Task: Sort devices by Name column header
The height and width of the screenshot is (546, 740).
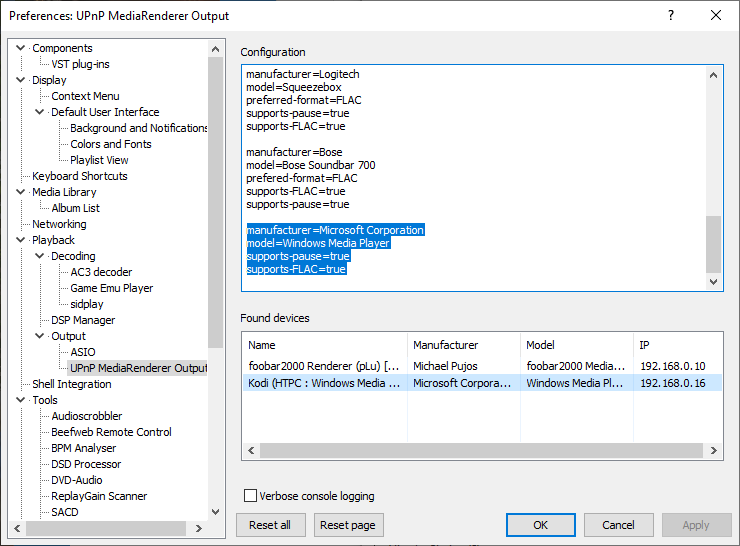Action: pyautogui.click(x=325, y=345)
